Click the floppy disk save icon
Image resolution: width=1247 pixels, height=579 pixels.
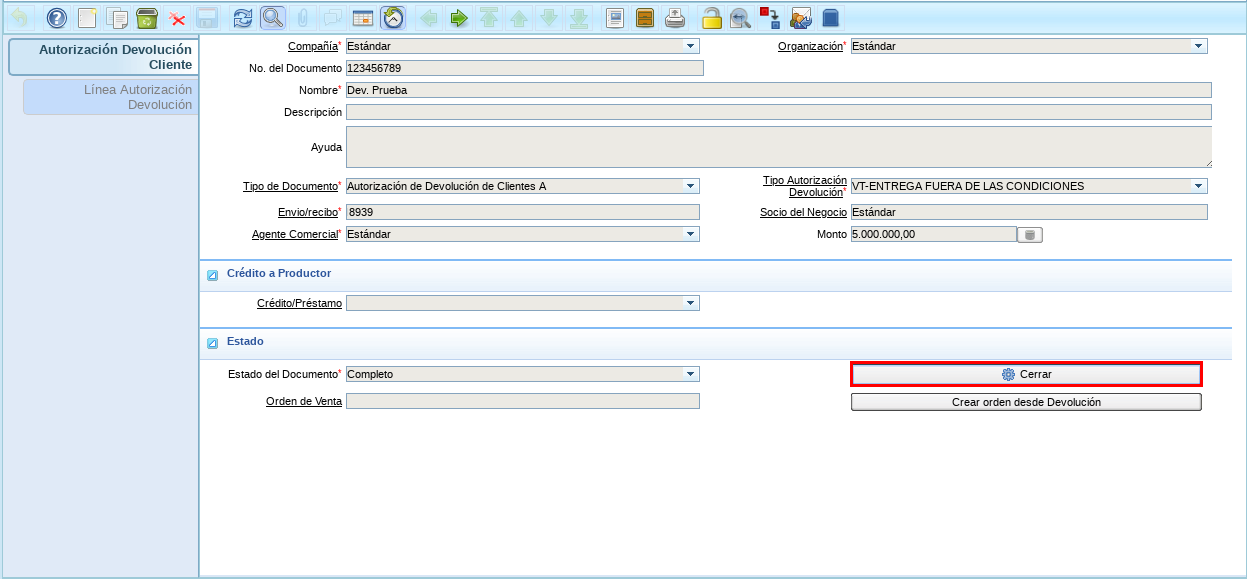coord(207,18)
